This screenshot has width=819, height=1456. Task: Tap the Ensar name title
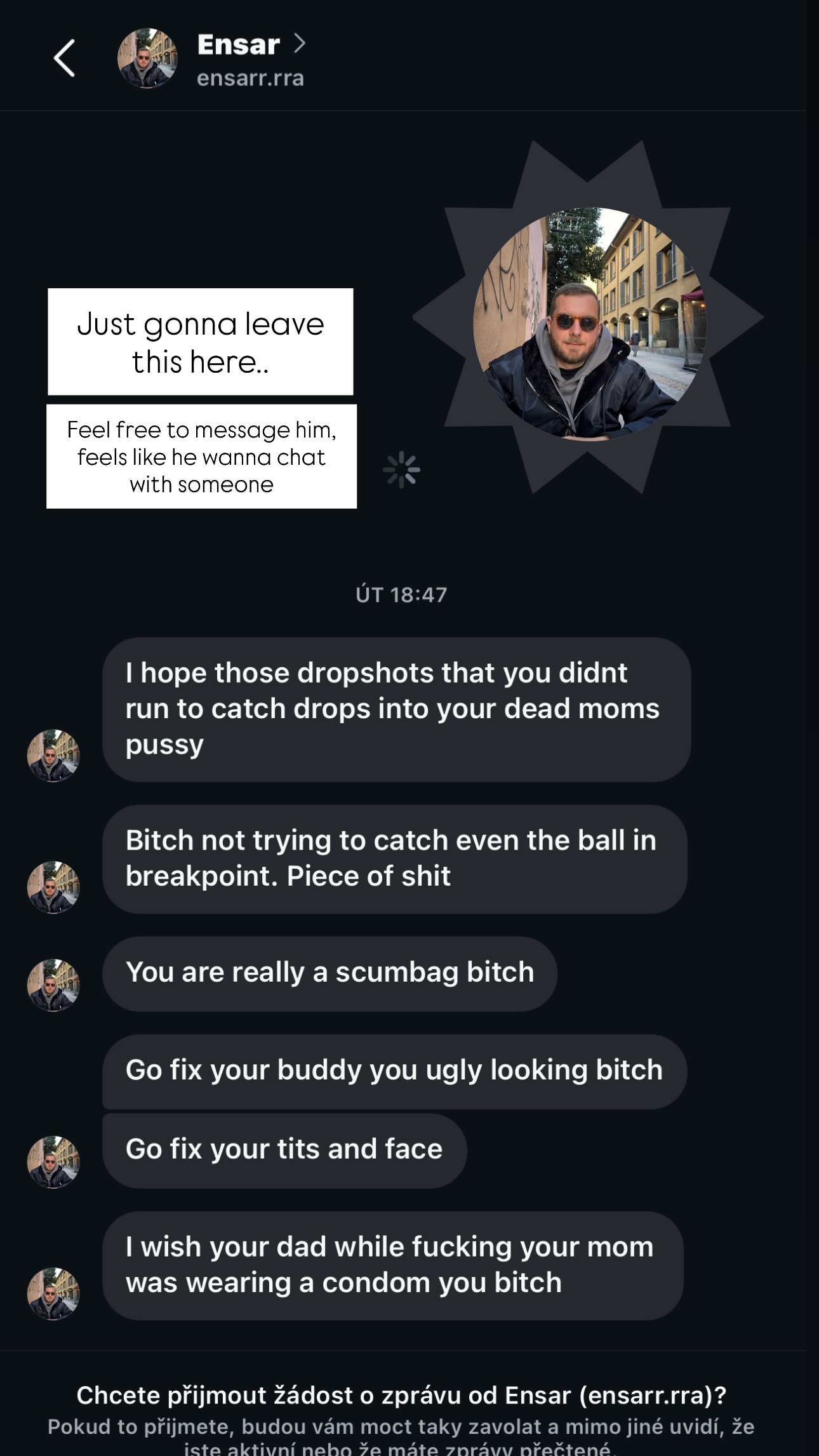tap(238, 44)
